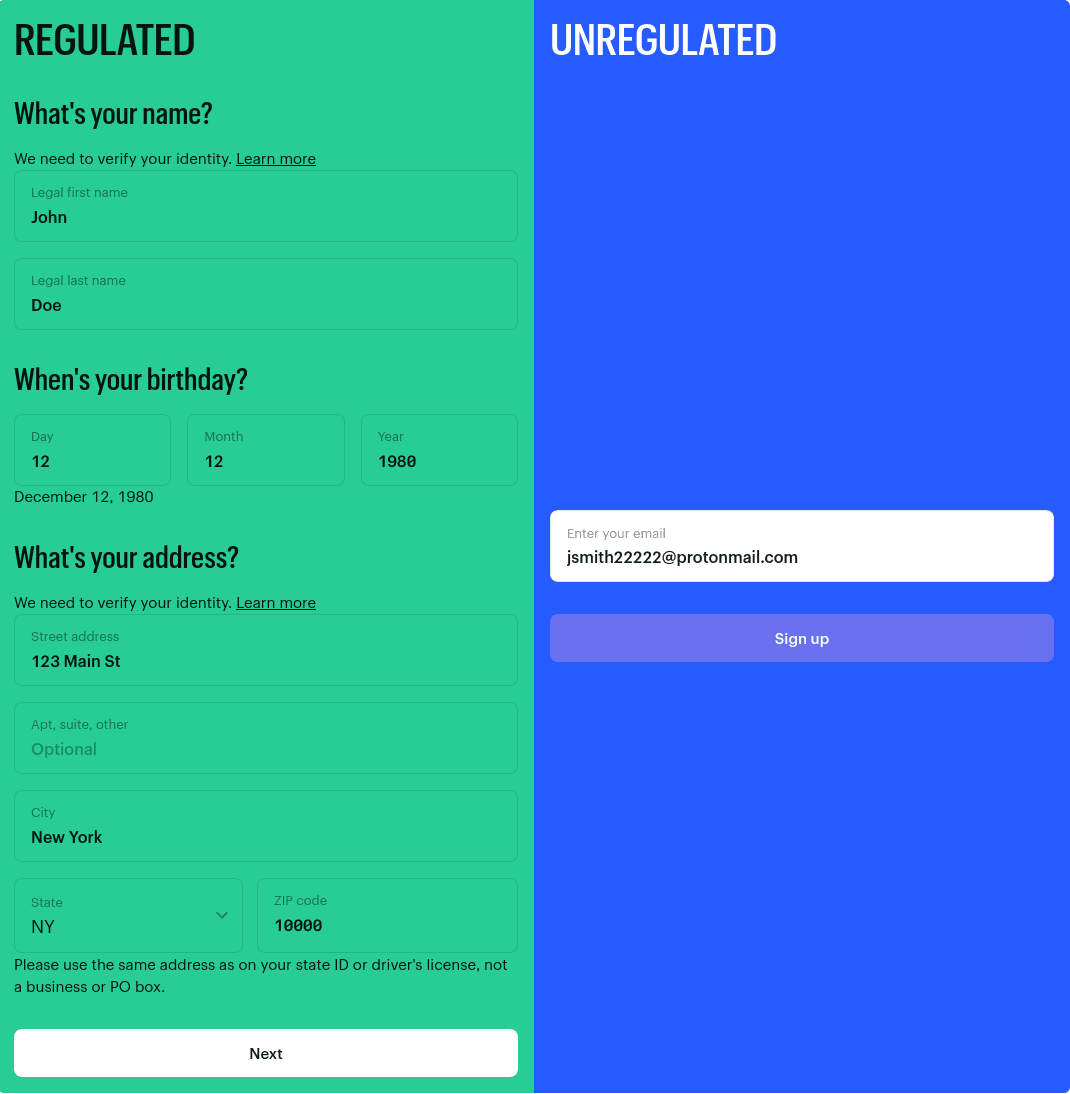Open the State dropdown chevron
1070x1094 pixels.
click(222, 915)
